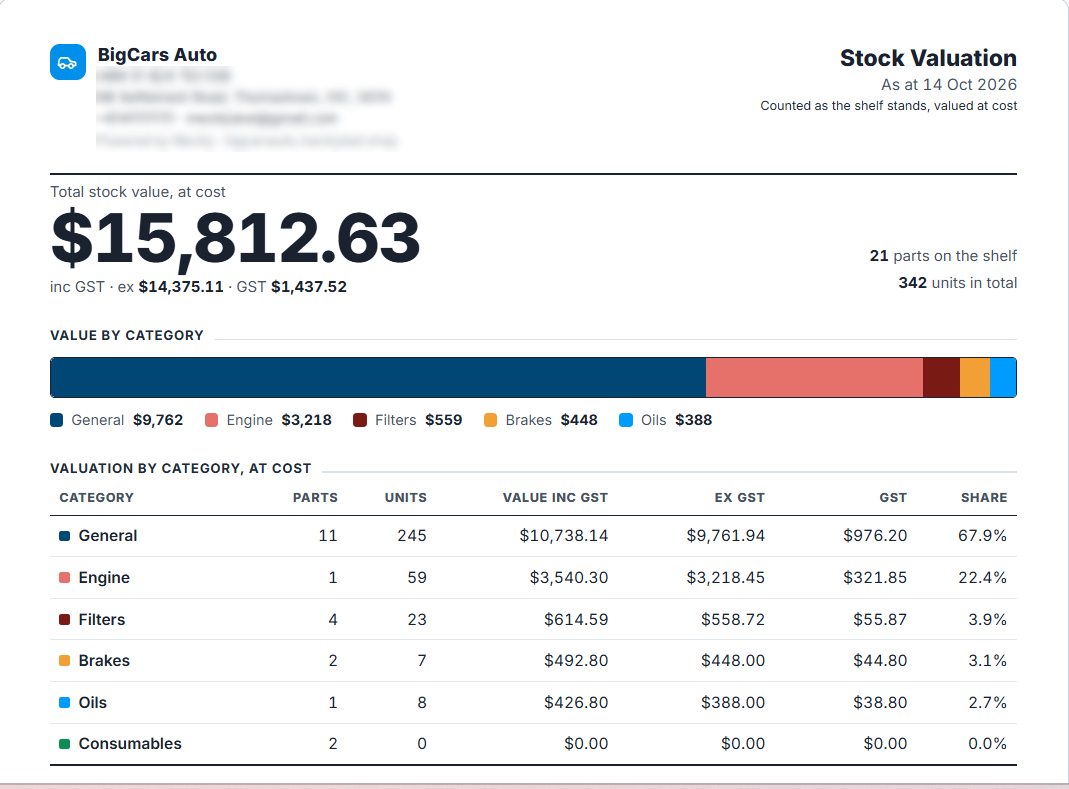Click Filters' value $614.59
The image size is (1069, 789).
tap(576, 620)
